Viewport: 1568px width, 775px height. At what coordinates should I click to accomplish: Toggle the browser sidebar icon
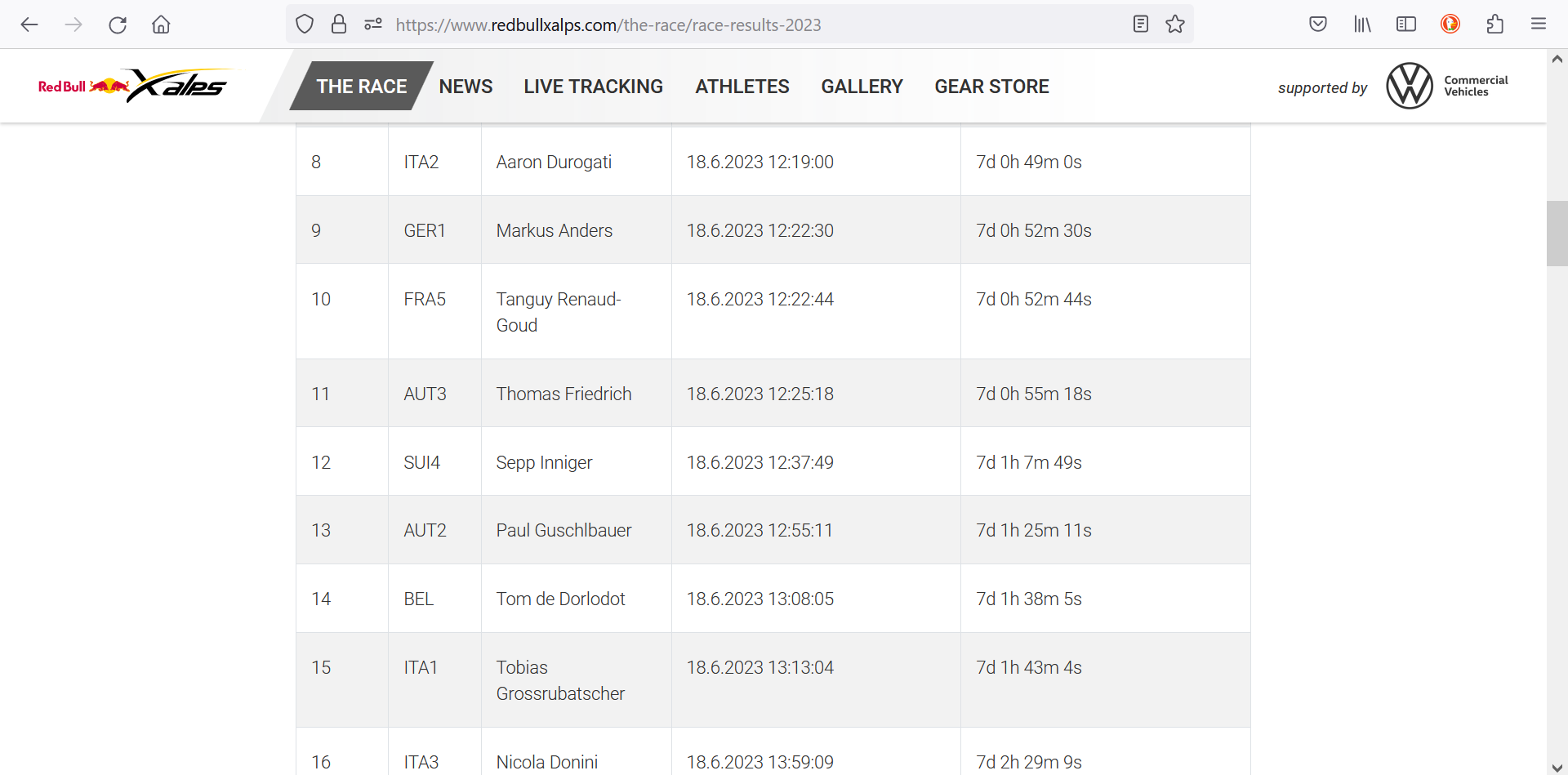[1406, 24]
